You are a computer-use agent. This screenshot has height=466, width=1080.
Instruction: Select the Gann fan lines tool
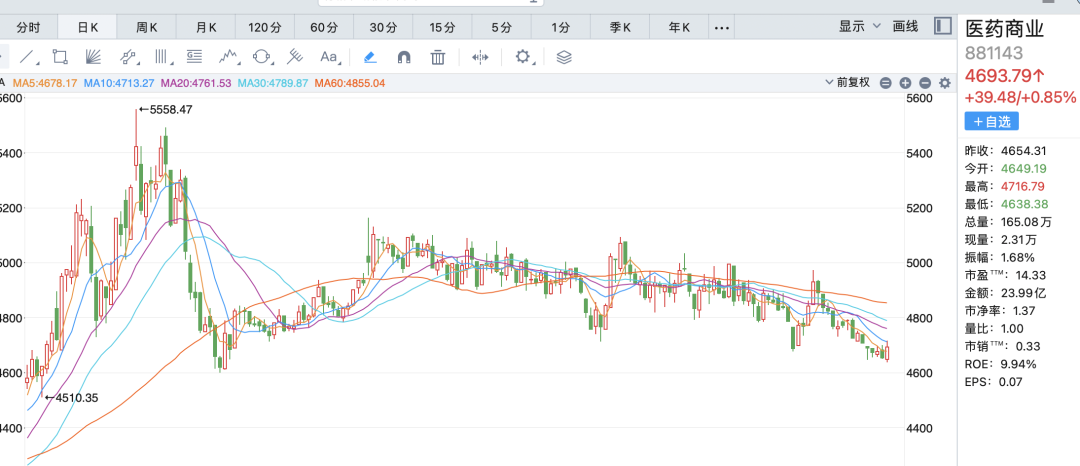click(94, 56)
